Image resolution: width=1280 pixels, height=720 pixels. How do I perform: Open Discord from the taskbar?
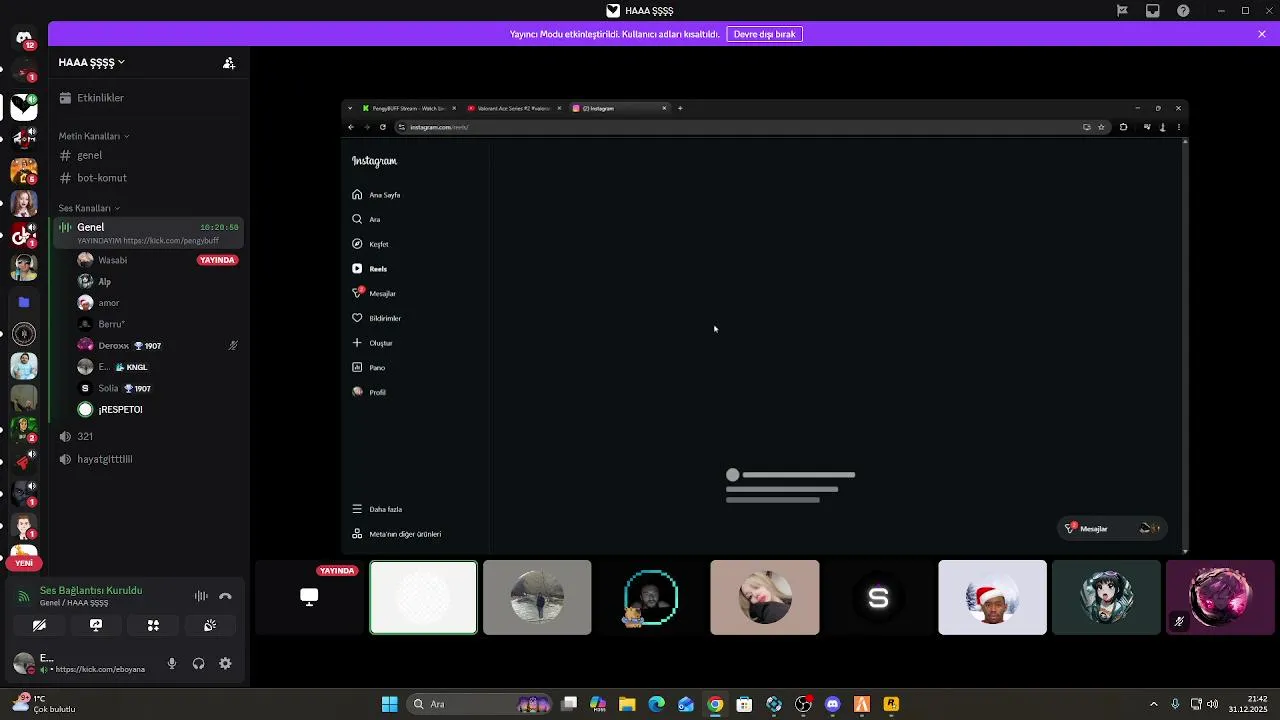tap(832, 704)
